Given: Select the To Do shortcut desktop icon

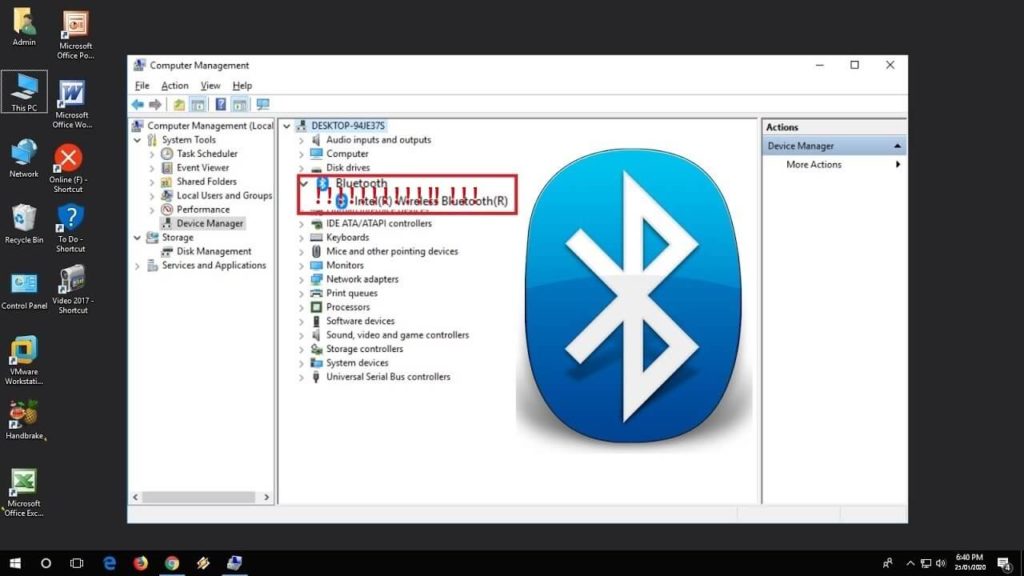Looking at the screenshot, I should (71, 228).
